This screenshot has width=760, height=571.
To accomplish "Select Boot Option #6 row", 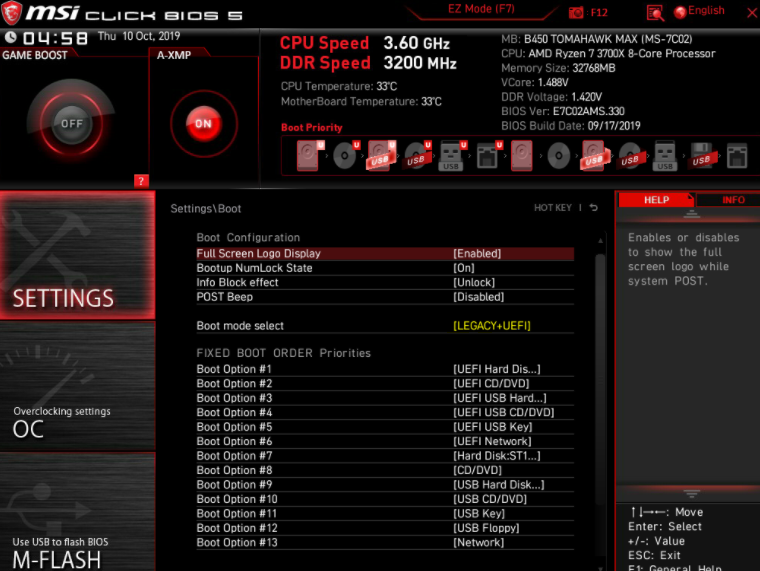I will 385,442.
